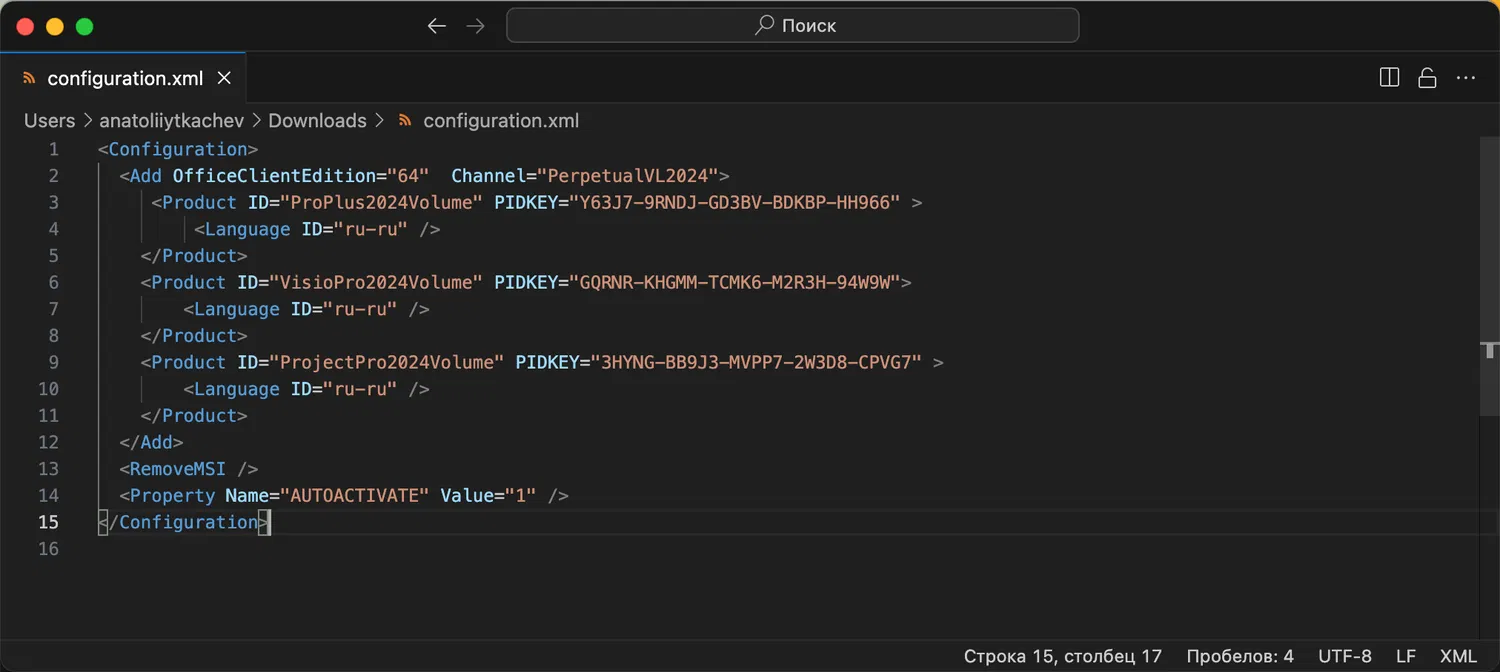The image size is (1500, 672).
Task: Open go-to-line via Строка 15, столбец 17
Action: point(1062,656)
